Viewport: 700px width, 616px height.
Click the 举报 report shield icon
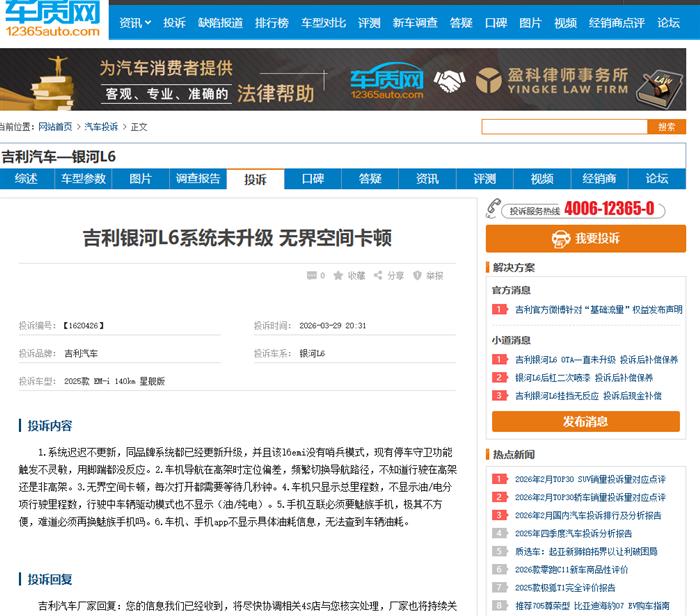click(418, 276)
